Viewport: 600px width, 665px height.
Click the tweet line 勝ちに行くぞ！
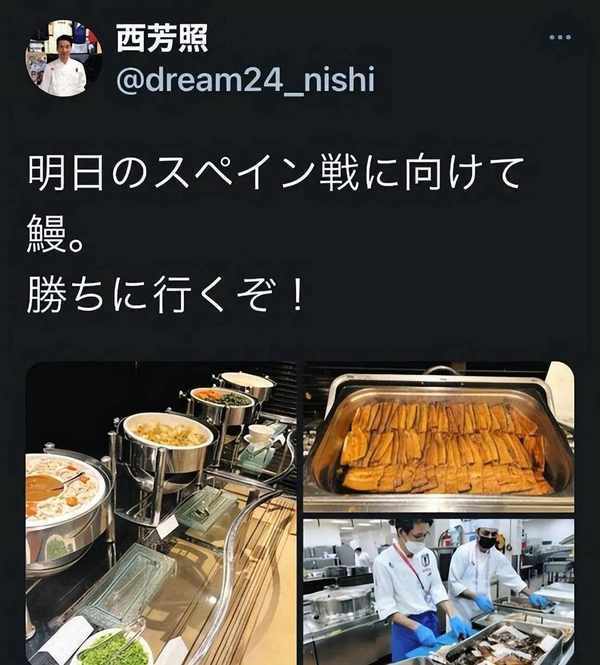(166, 294)
